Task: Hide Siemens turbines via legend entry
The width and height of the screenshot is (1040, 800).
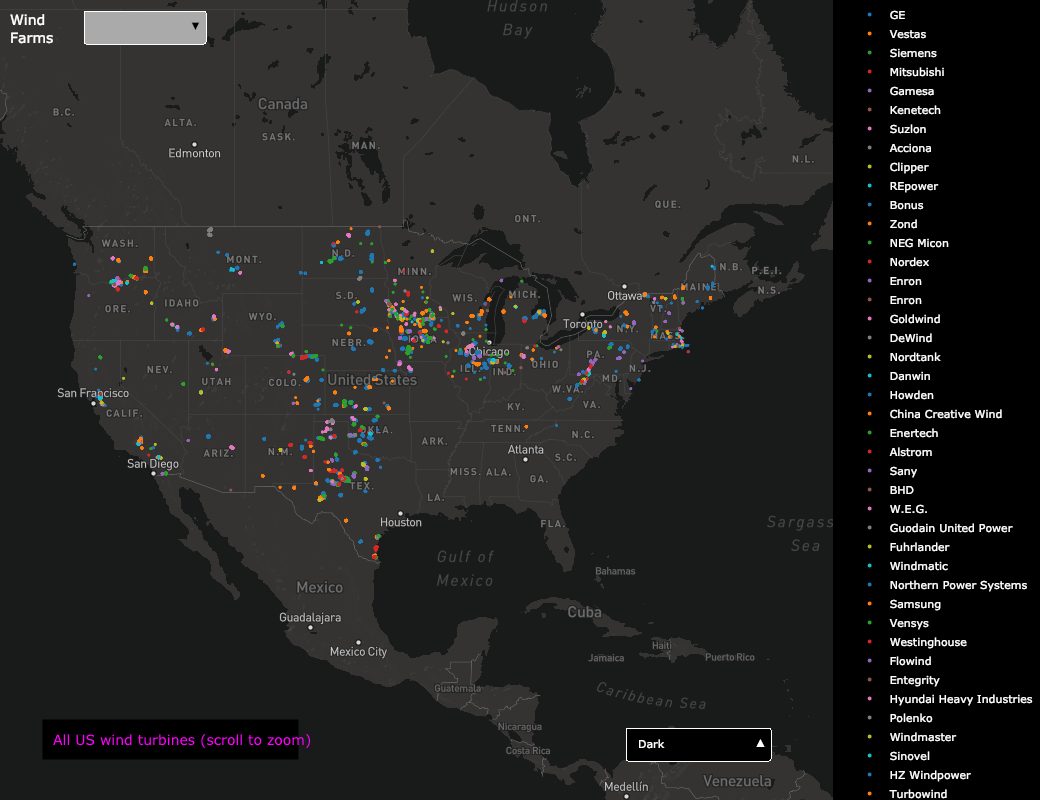Action: pos(912,53)
